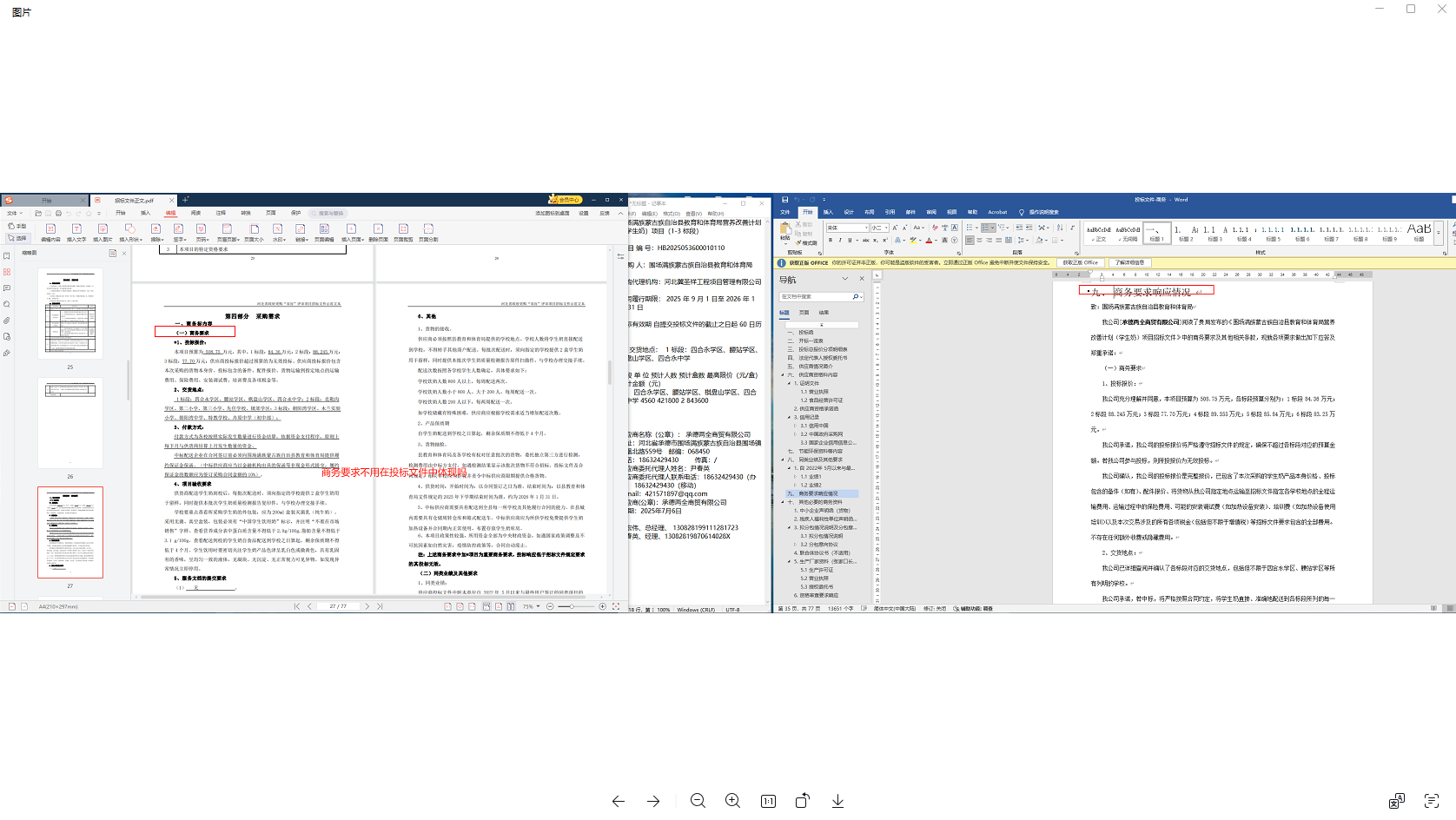
Task: Click the translate image icon at bottom right
Action: [x=1397, y=801]
